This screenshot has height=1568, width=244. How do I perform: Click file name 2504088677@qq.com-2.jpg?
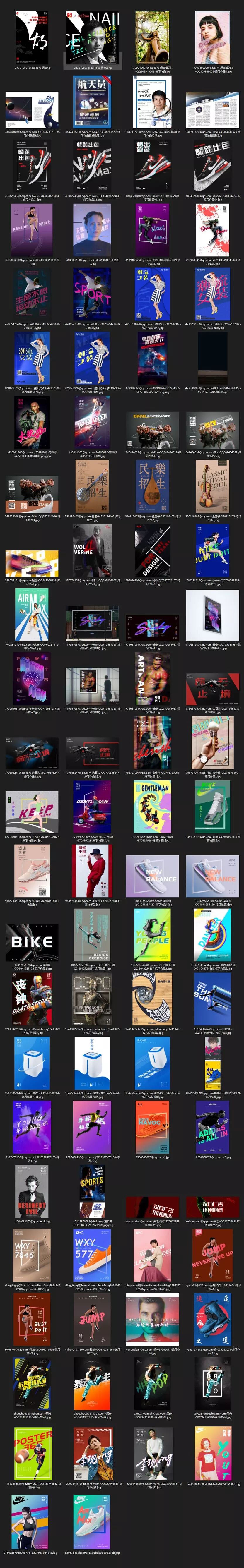coord(212,1158)
